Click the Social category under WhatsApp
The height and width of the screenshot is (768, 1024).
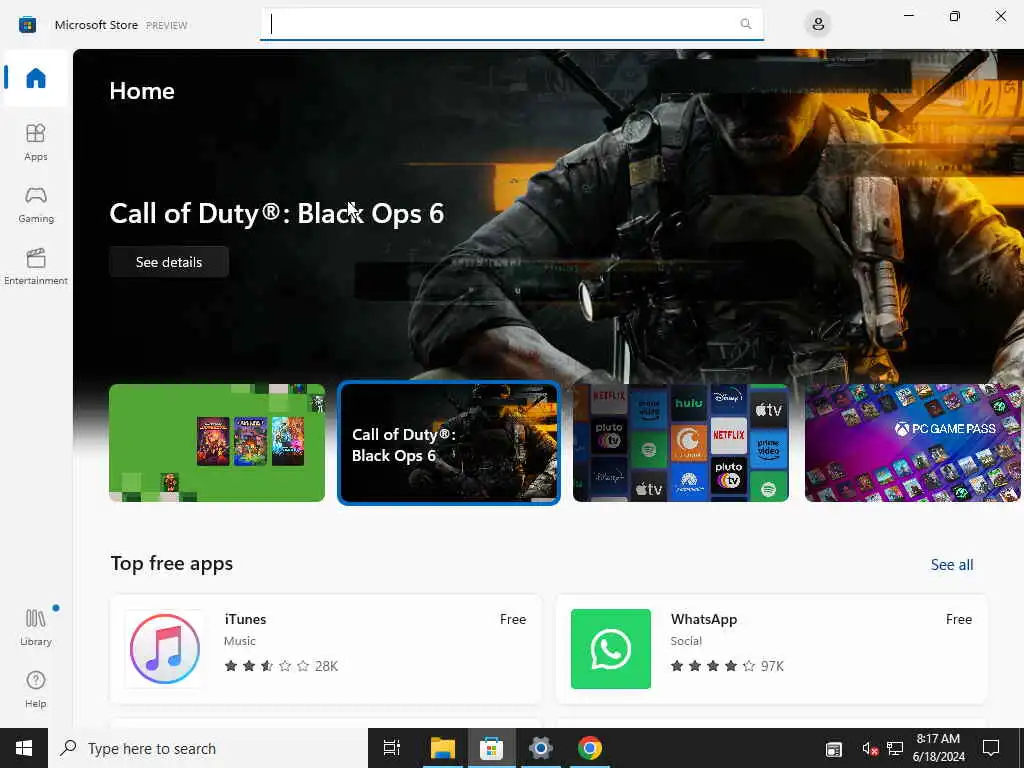(x=686, y=641)
